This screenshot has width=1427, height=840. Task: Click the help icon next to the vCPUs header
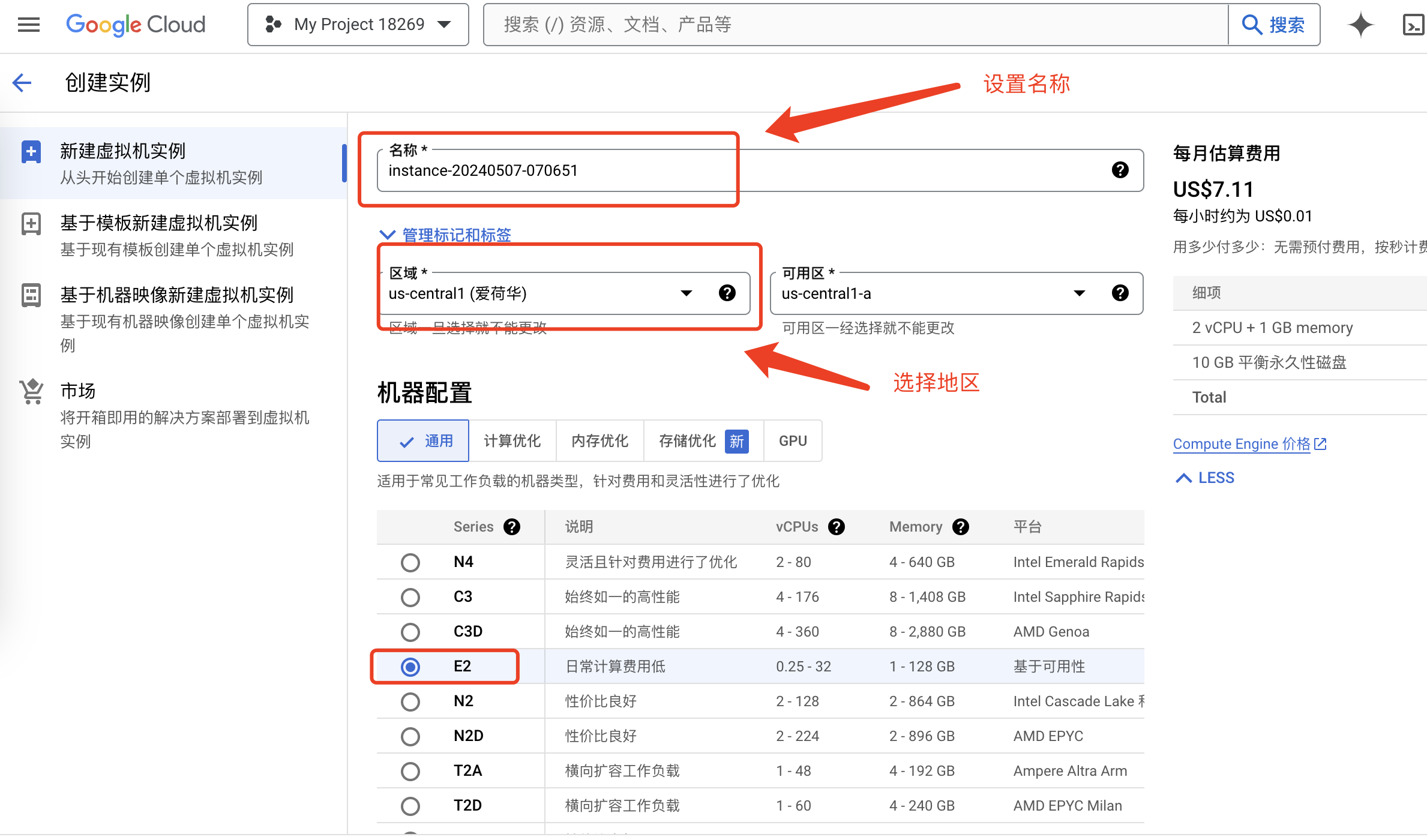pyautogui.click(x=836, y=527)
